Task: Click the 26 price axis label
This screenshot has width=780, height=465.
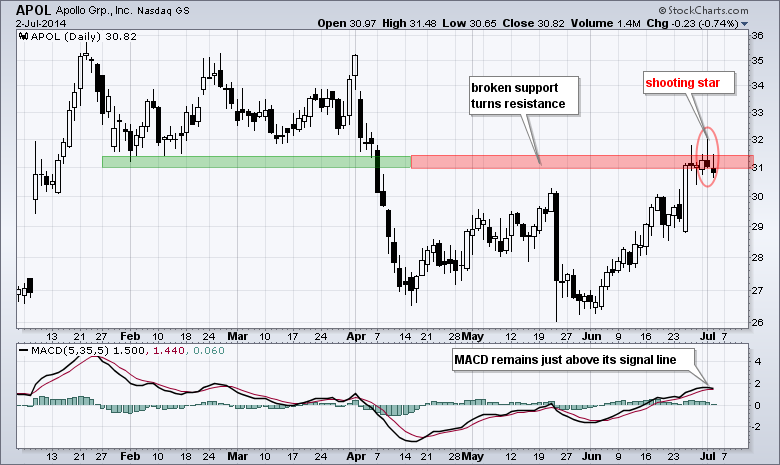Action: click(758, 322)
